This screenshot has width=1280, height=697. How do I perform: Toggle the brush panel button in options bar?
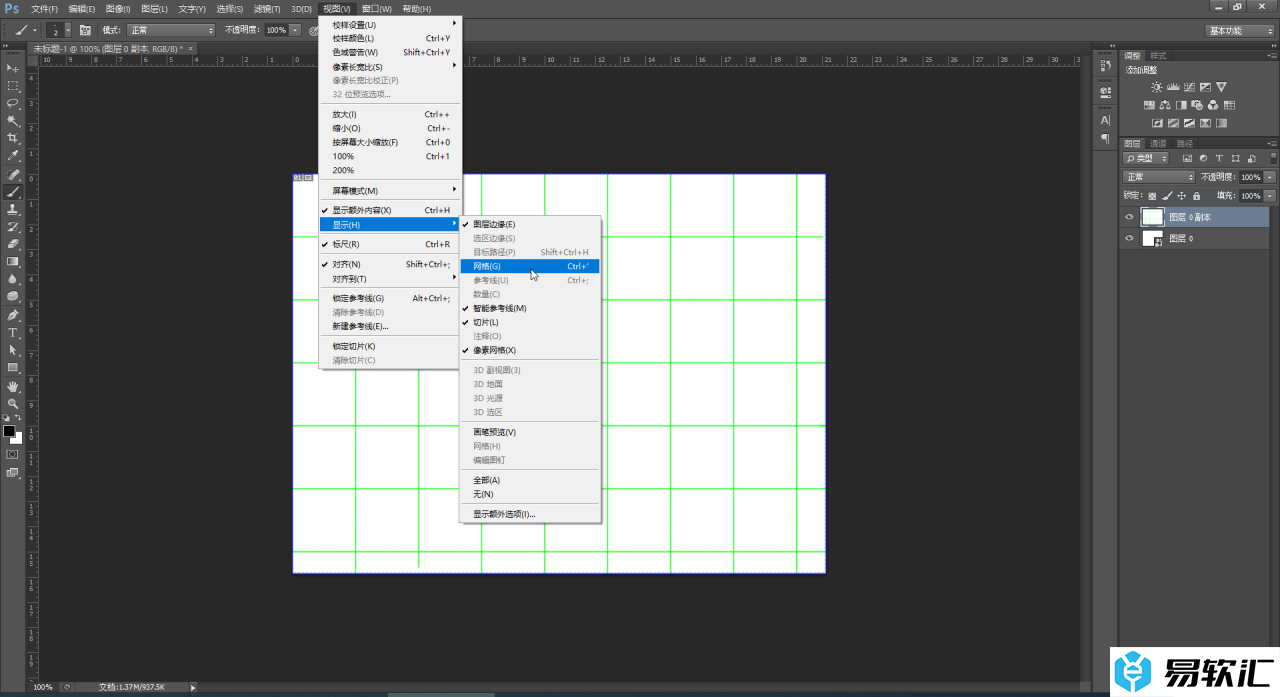(85, 30)
